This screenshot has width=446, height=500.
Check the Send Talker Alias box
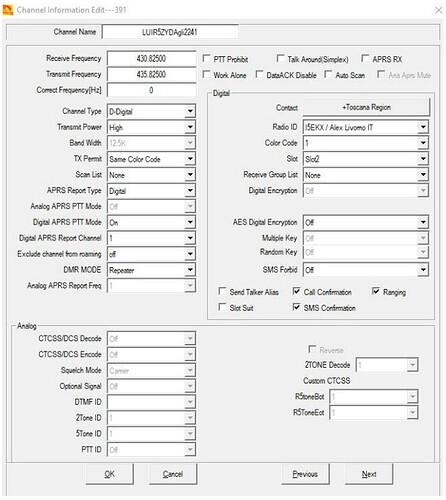coord(222,291)
